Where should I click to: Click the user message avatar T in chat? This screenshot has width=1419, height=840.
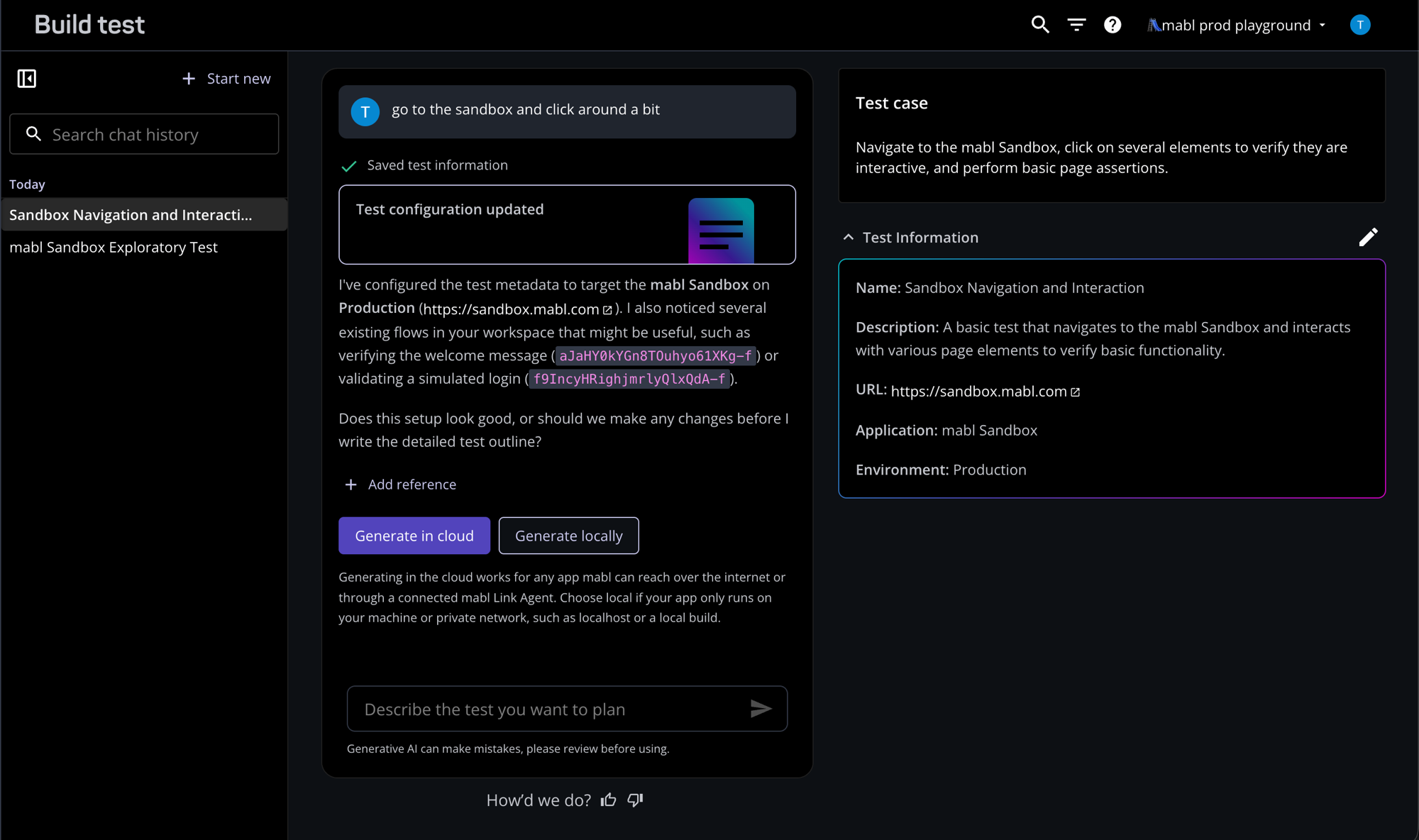click(365, 111)
